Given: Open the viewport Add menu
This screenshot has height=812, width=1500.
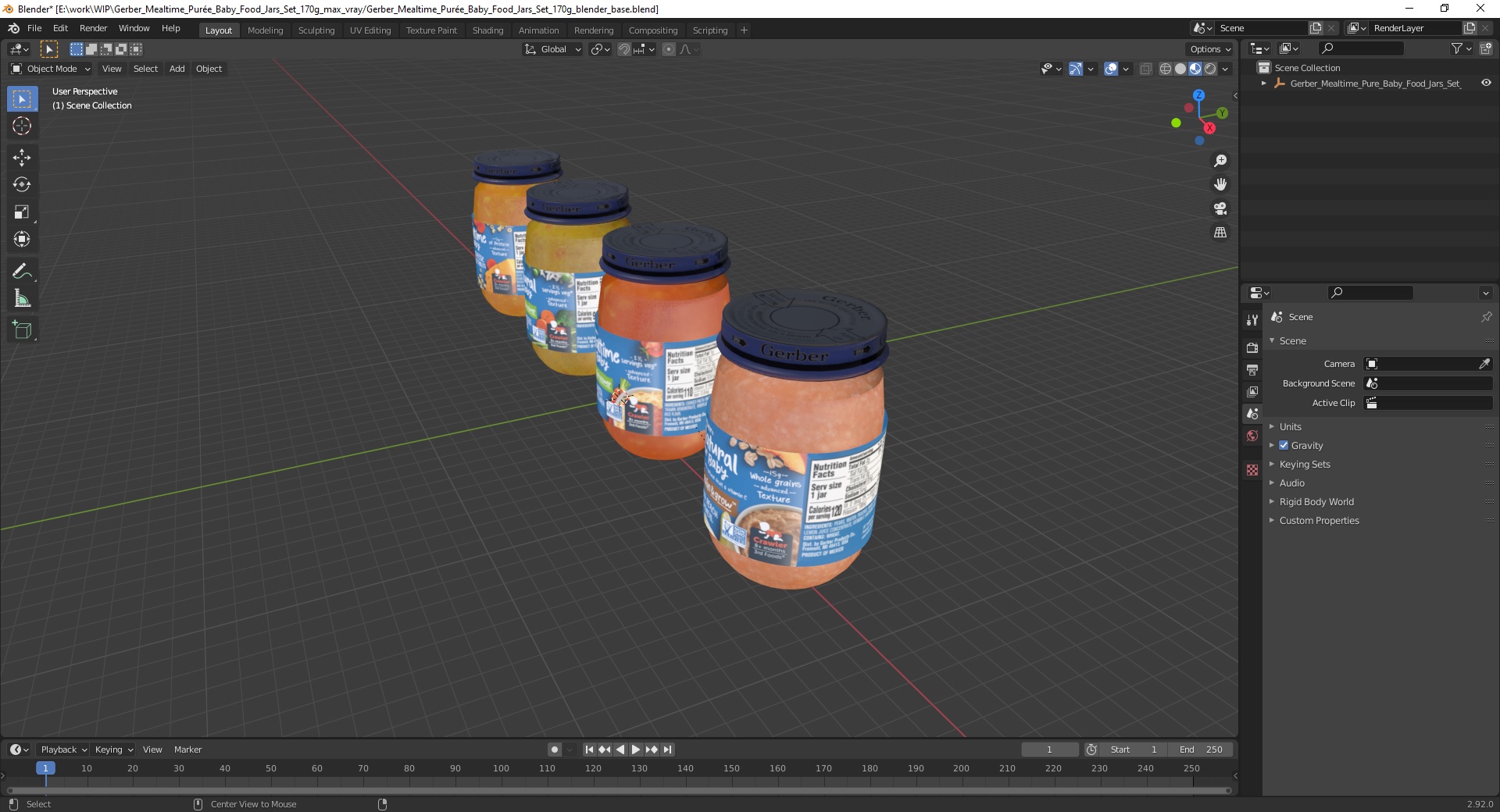Looking at the screenshot, I should 177,69.
